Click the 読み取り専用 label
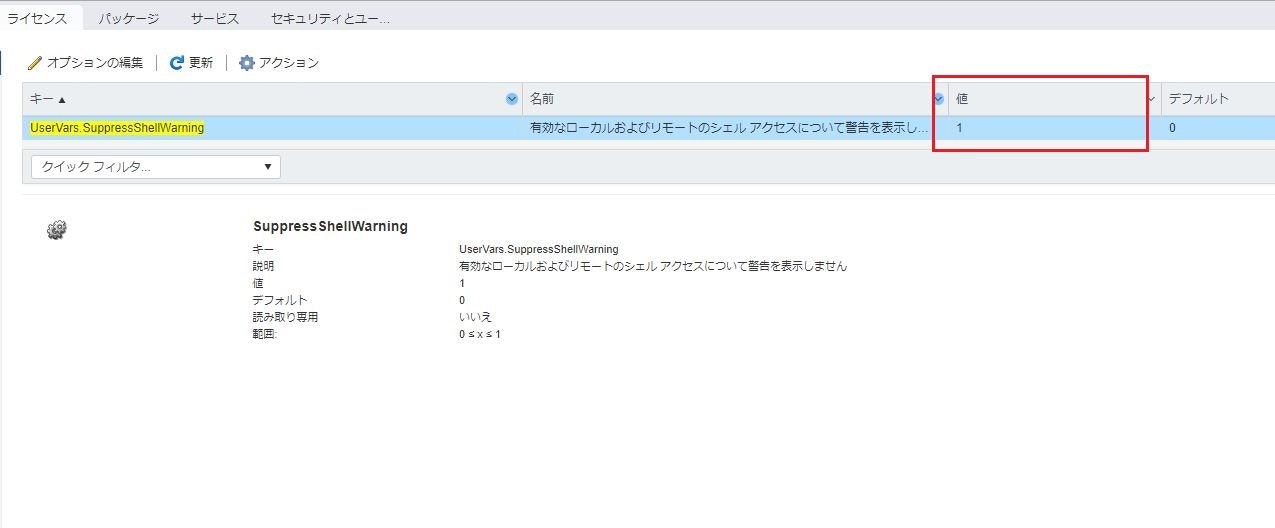Image resolution: width=1275 pixels, height=528 pixels. coord(285,317)
